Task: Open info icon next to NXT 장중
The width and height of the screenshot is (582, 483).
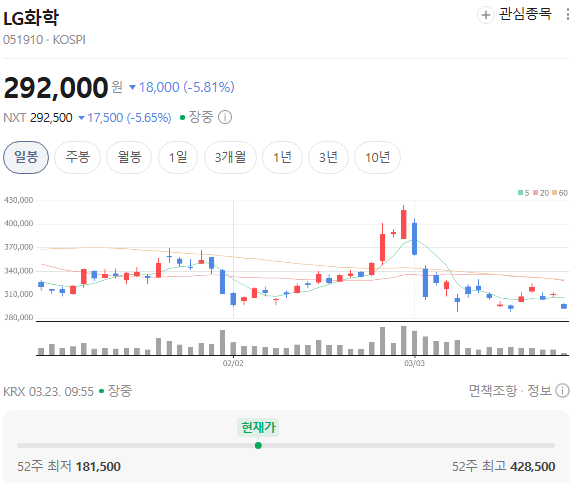Action: pos(225,117)
